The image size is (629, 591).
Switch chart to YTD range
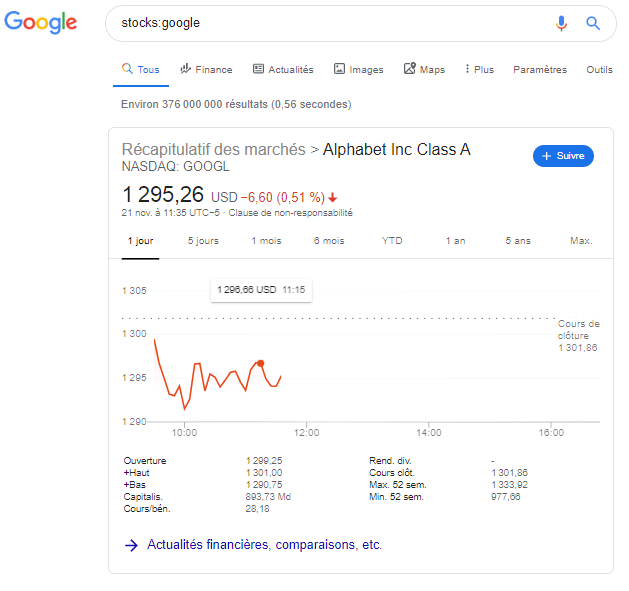click(x=392, y=241)
